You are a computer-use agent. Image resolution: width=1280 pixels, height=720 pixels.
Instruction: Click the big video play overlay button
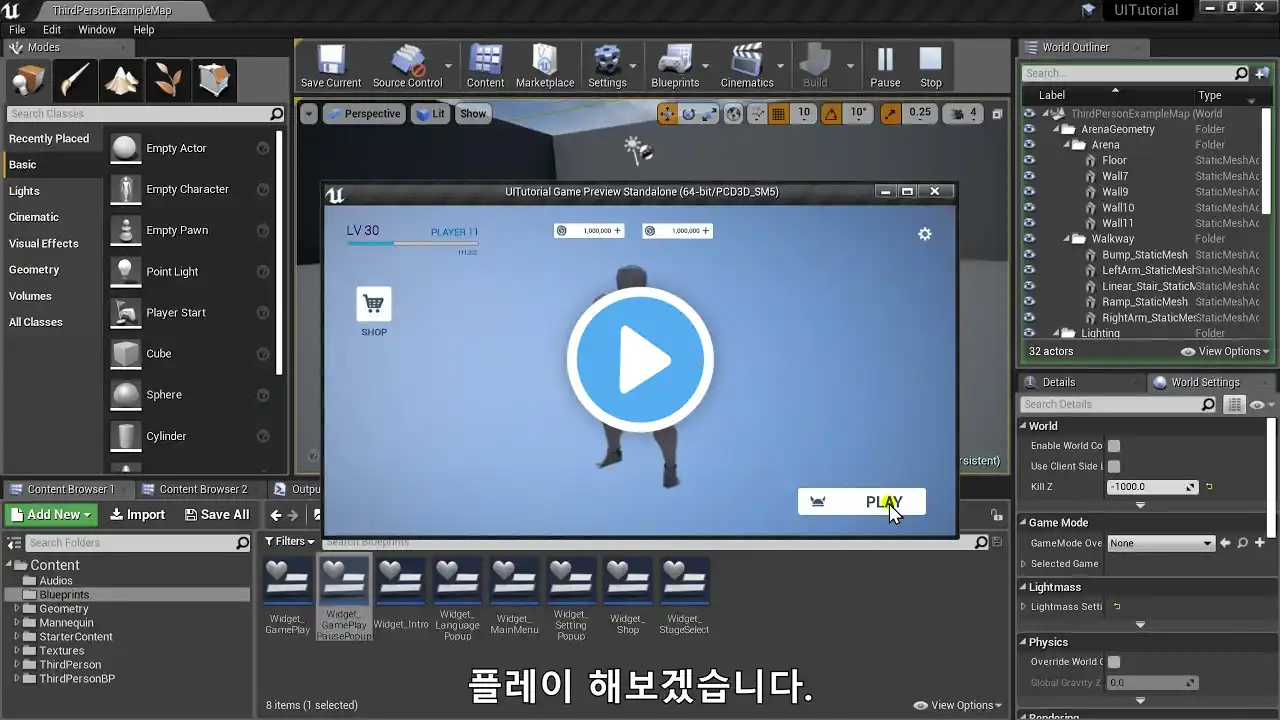coord(640,360)
